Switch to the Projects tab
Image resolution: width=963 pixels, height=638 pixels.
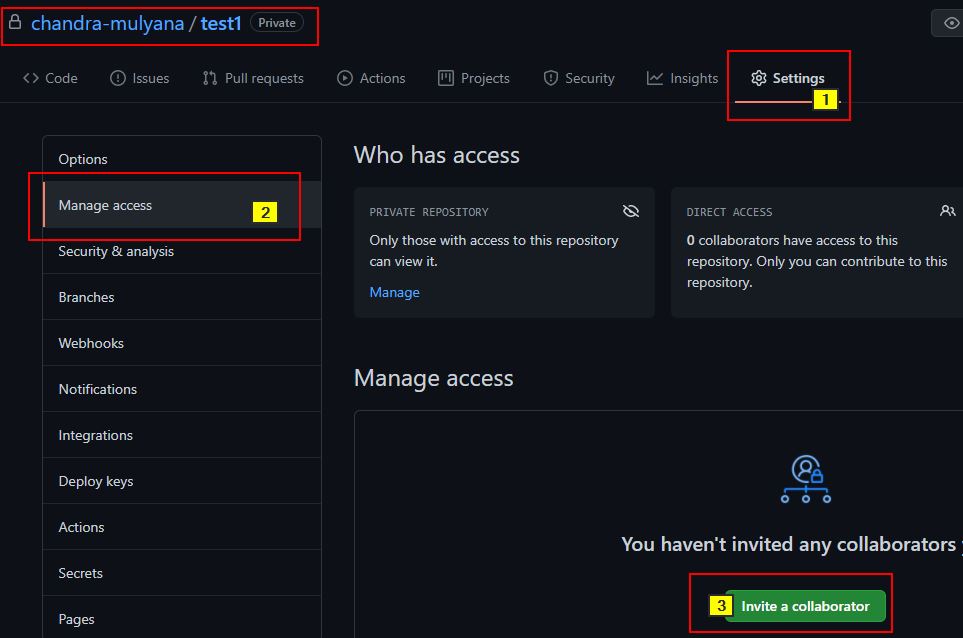(474, 78)
